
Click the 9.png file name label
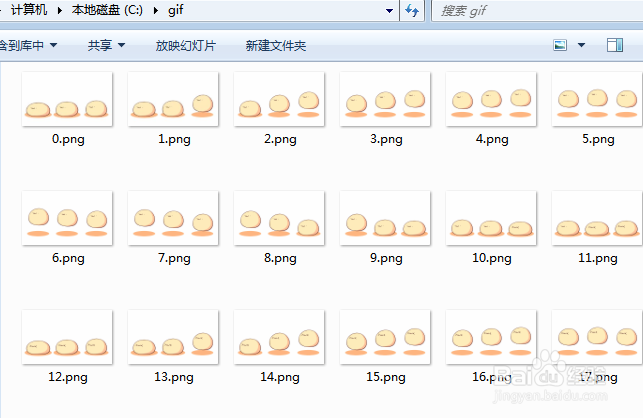386,258
